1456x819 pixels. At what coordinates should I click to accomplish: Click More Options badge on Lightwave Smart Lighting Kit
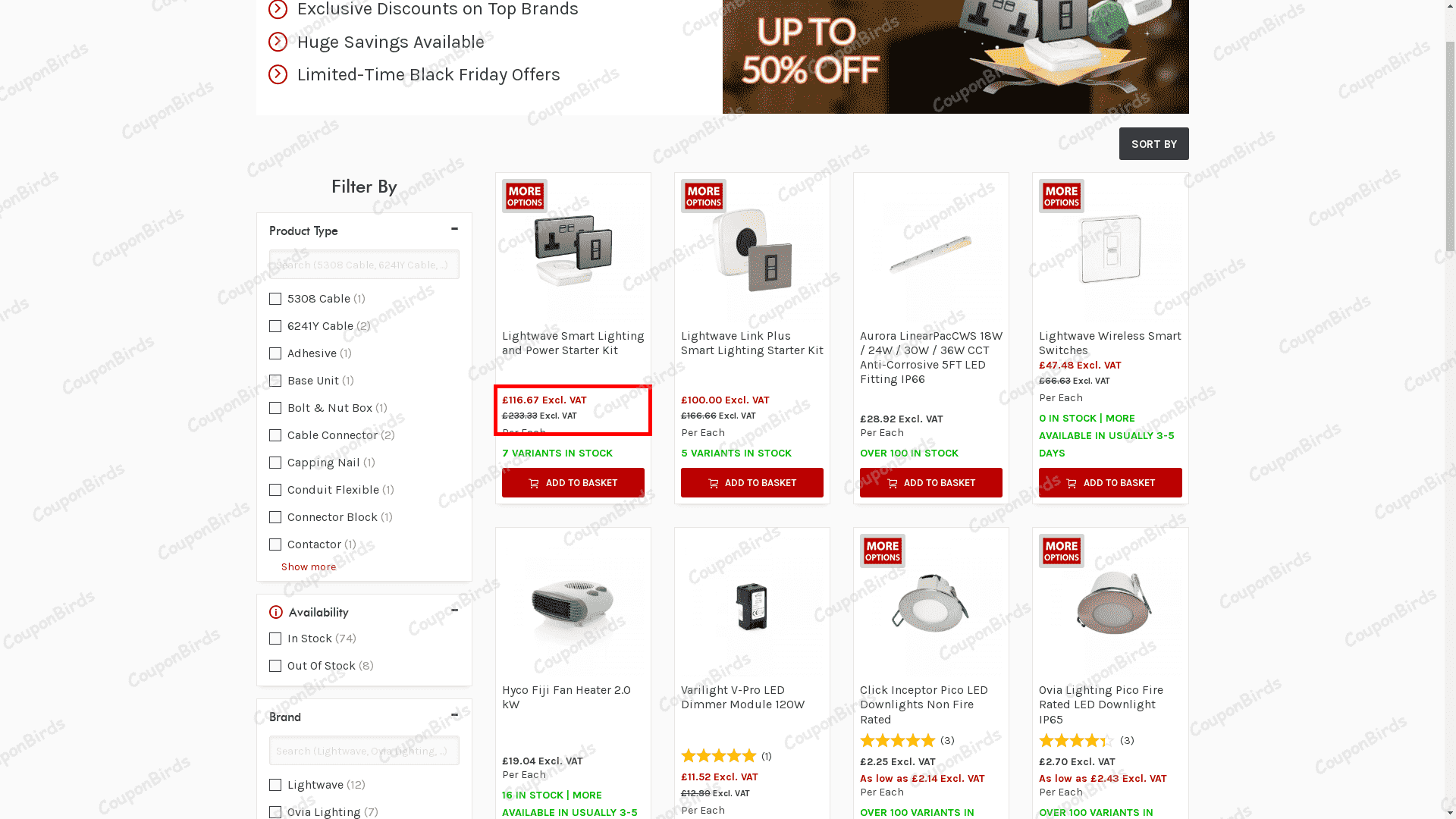(x=524, y=196)
